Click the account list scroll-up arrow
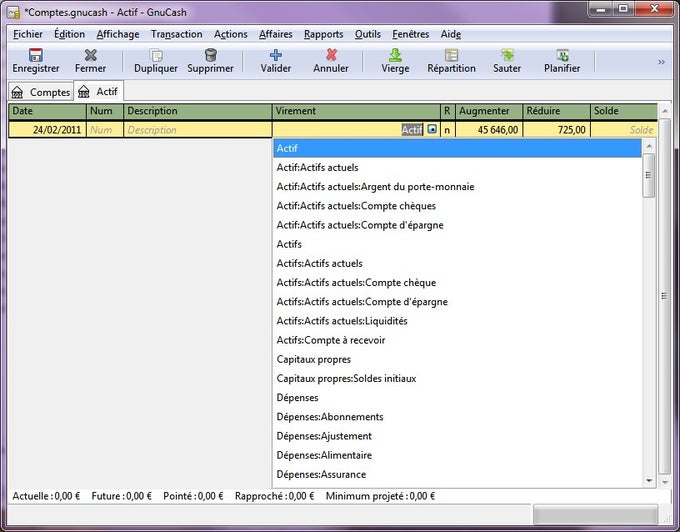 click(x=649, y=147)
